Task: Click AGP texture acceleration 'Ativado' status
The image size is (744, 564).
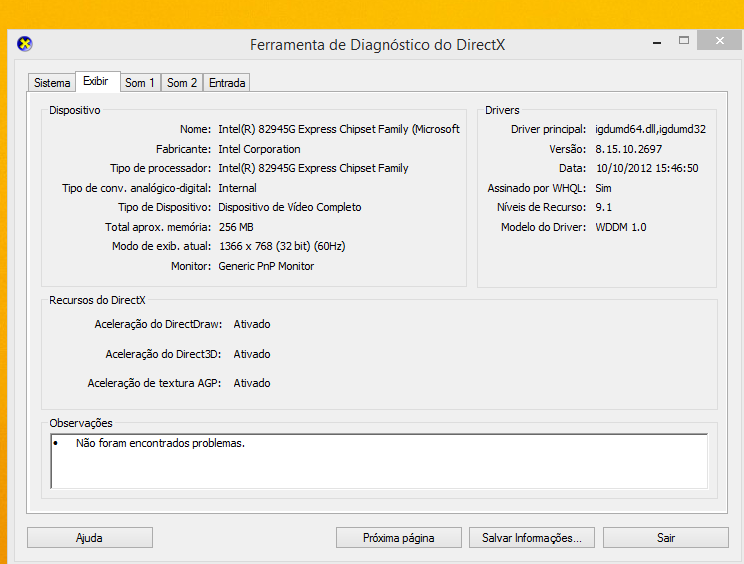Action: (252, 383)
